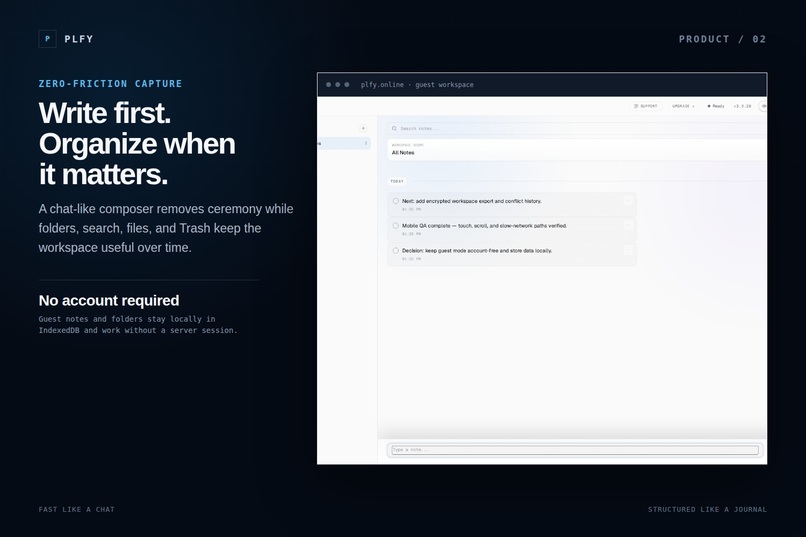Check the circle beside 'Next: add encrypted workspace export'

(395, 201)
